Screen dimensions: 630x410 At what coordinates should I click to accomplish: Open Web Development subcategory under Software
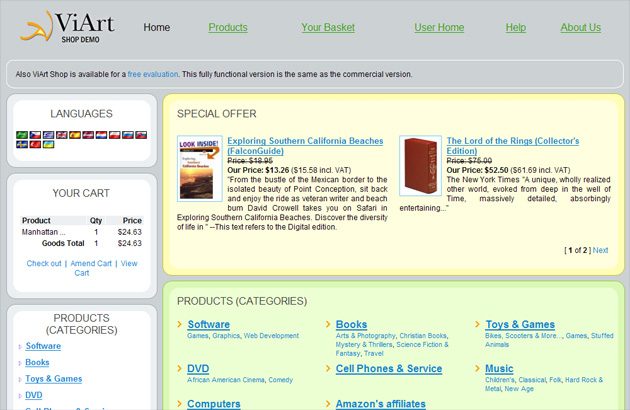[271, 336]
